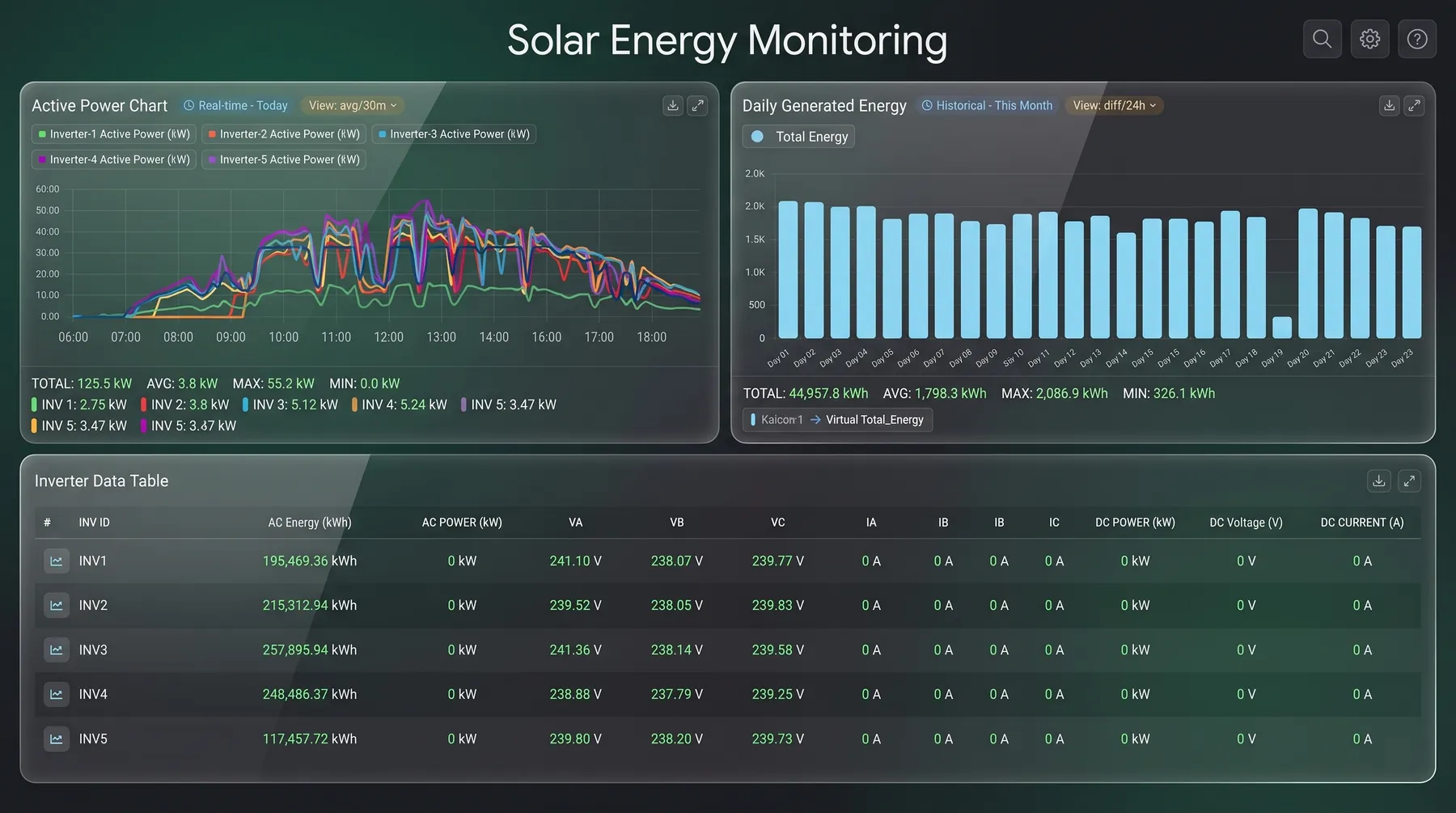The height and width of the screenshot is (813, 1456).
Task: Select the 257,895.94 kWh energy value
Action: click(310, 650)
